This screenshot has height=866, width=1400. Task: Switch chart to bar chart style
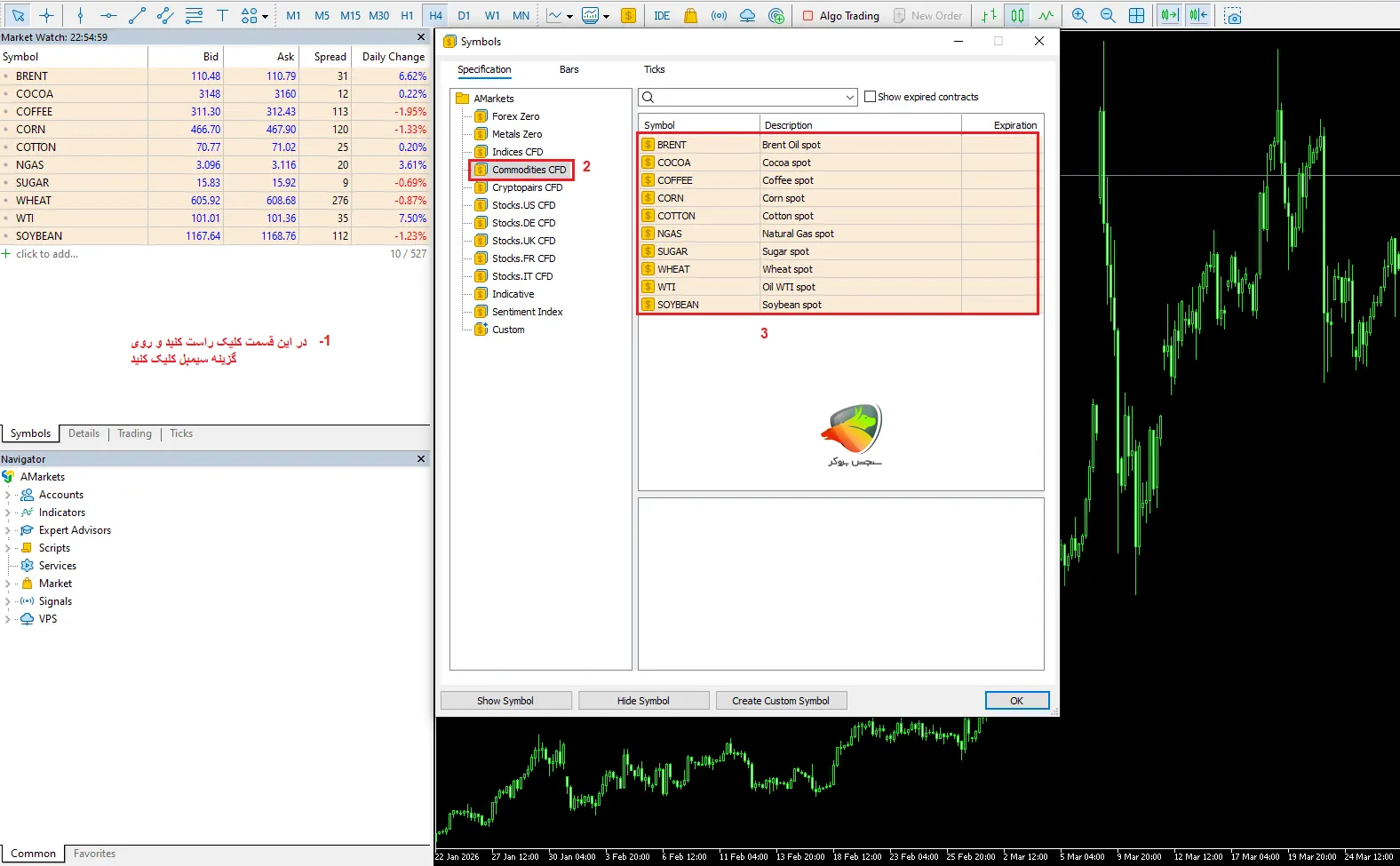tap(989, 15)
